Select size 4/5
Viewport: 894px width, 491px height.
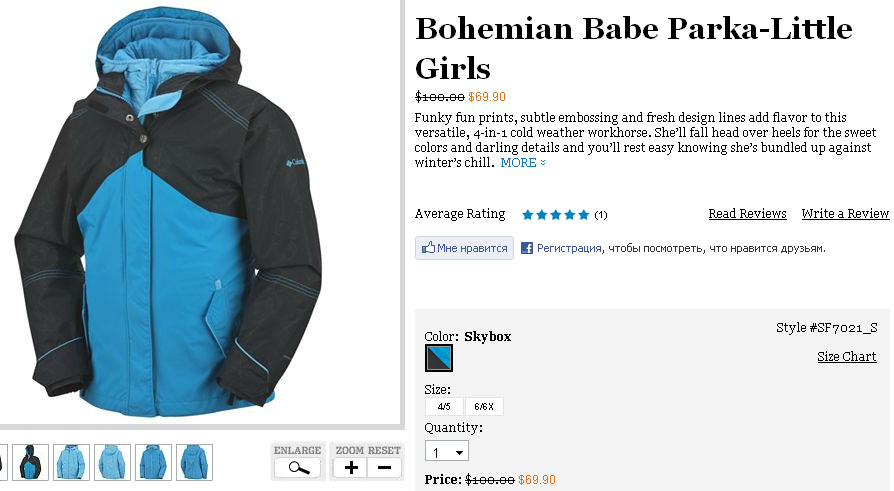[x=444, y=406]
